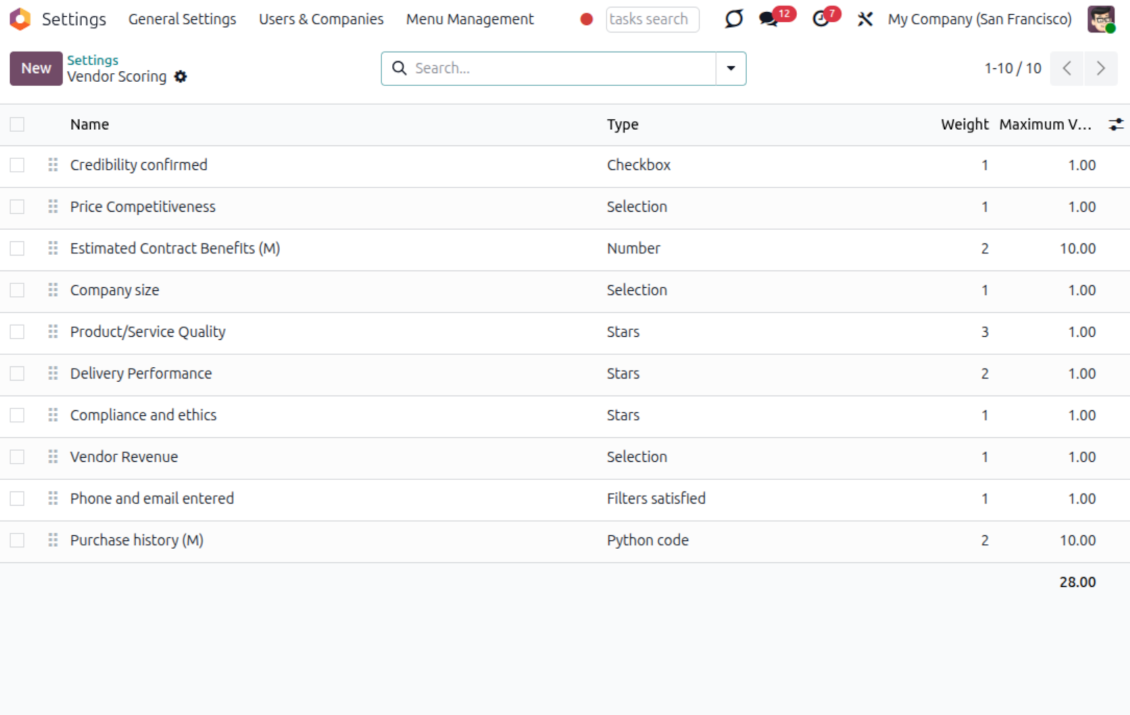The width and height of the screenshot is (1130, 715).
Task: Click drag handle for Price Competitiveness row
Action: click(53, 207)
